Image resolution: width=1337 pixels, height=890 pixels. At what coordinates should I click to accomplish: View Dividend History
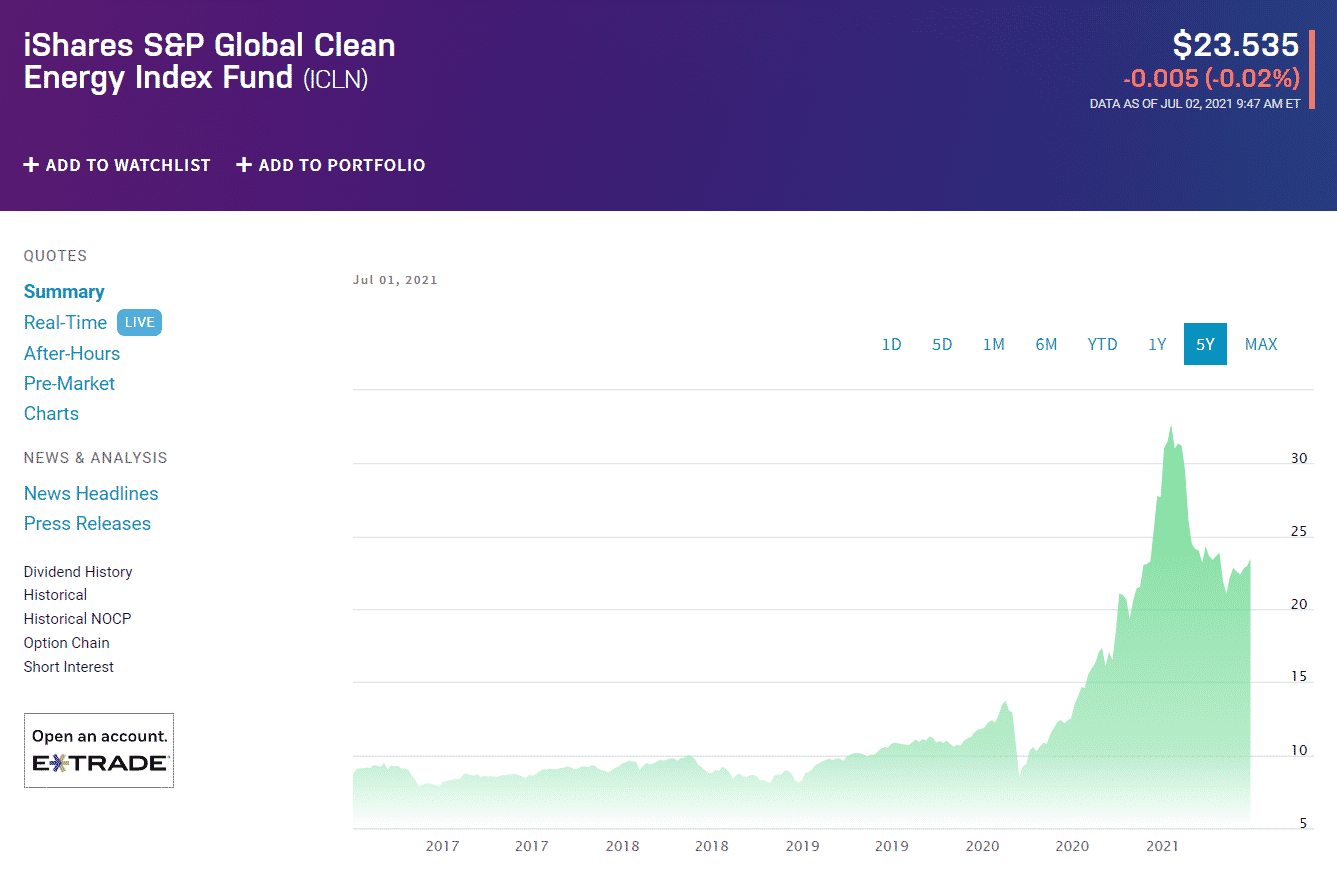tap(78, 572)
